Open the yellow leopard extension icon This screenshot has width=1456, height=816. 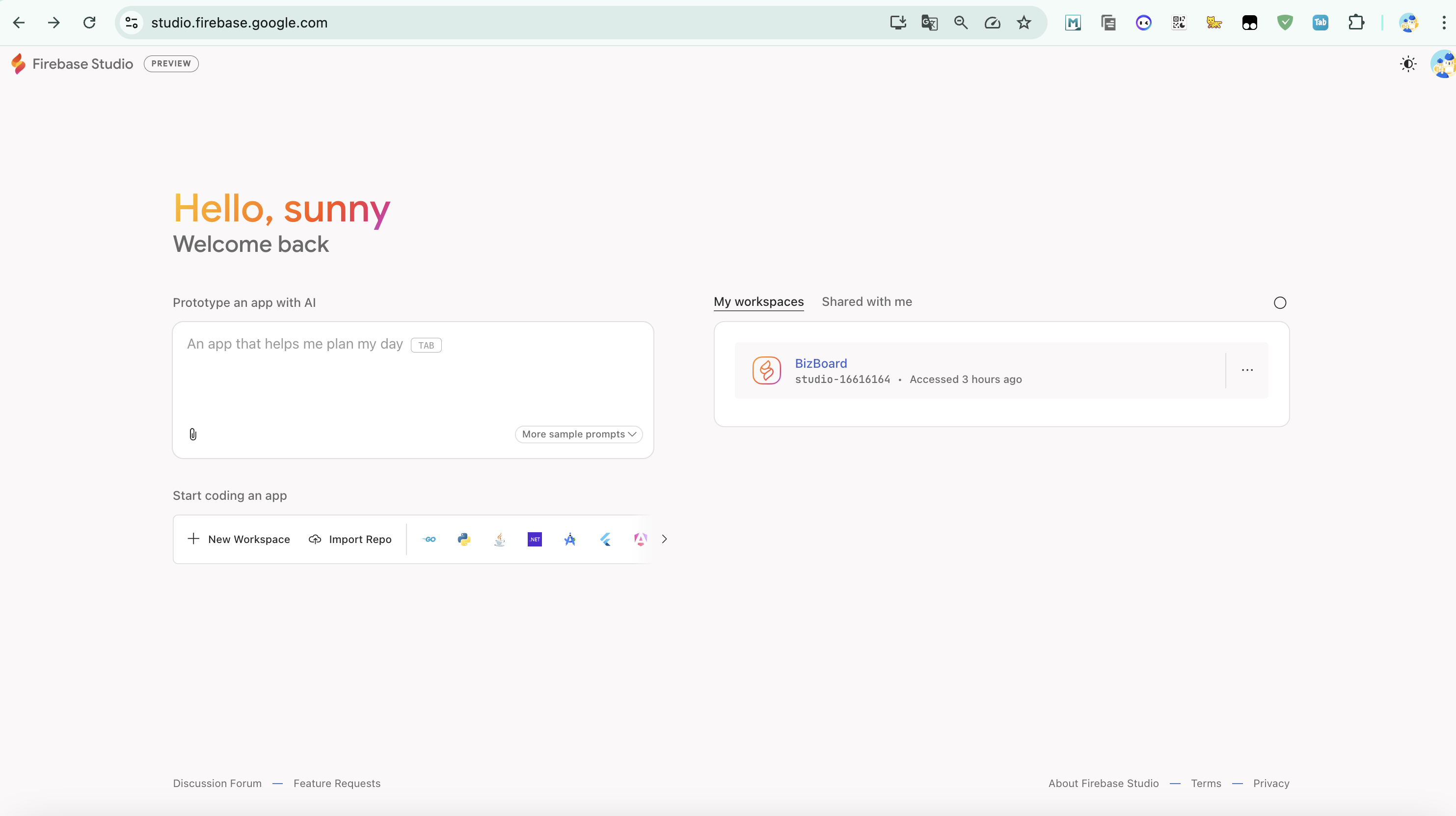click(1214, 23)
